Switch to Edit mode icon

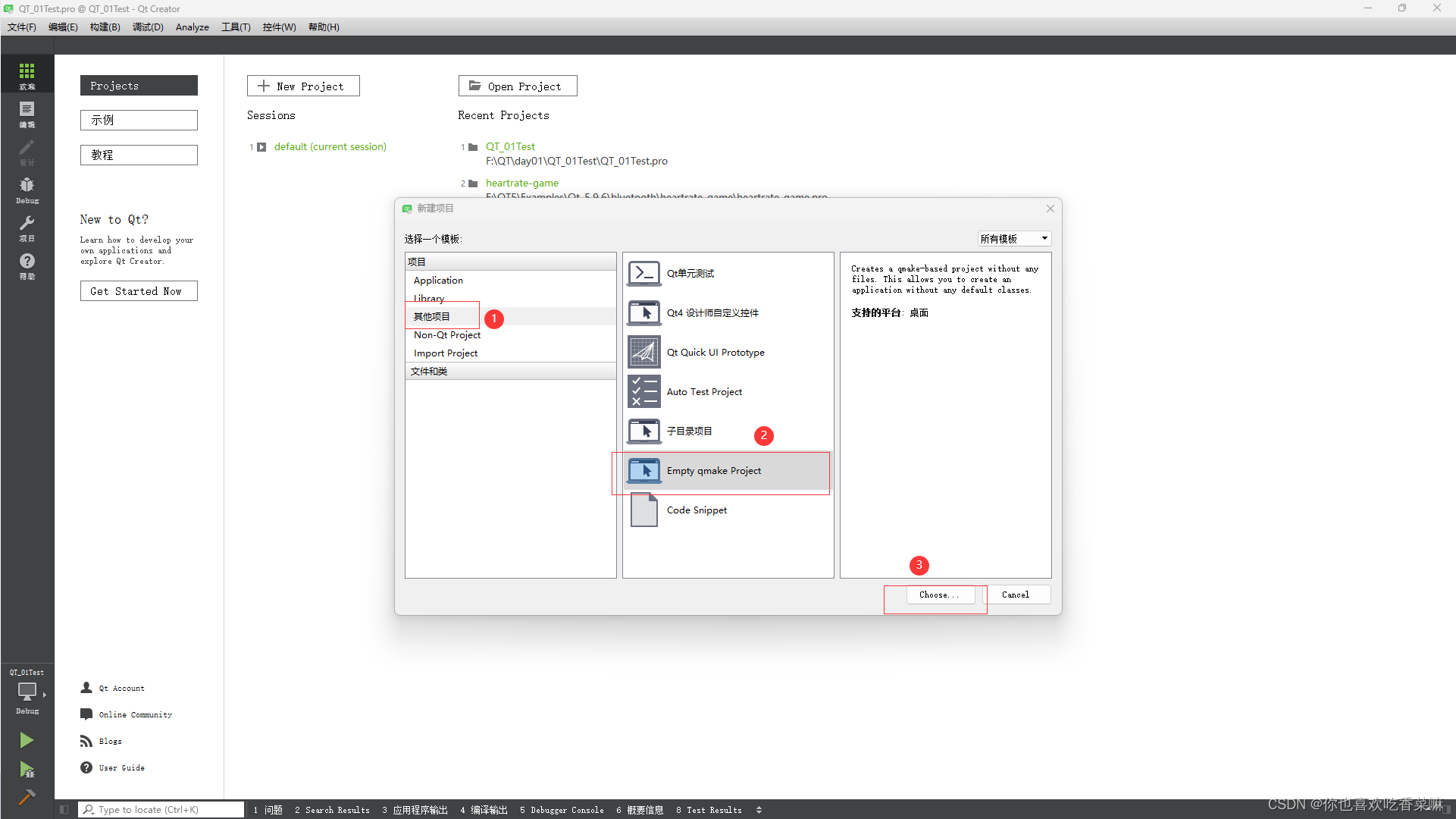(x=27, y=113)
